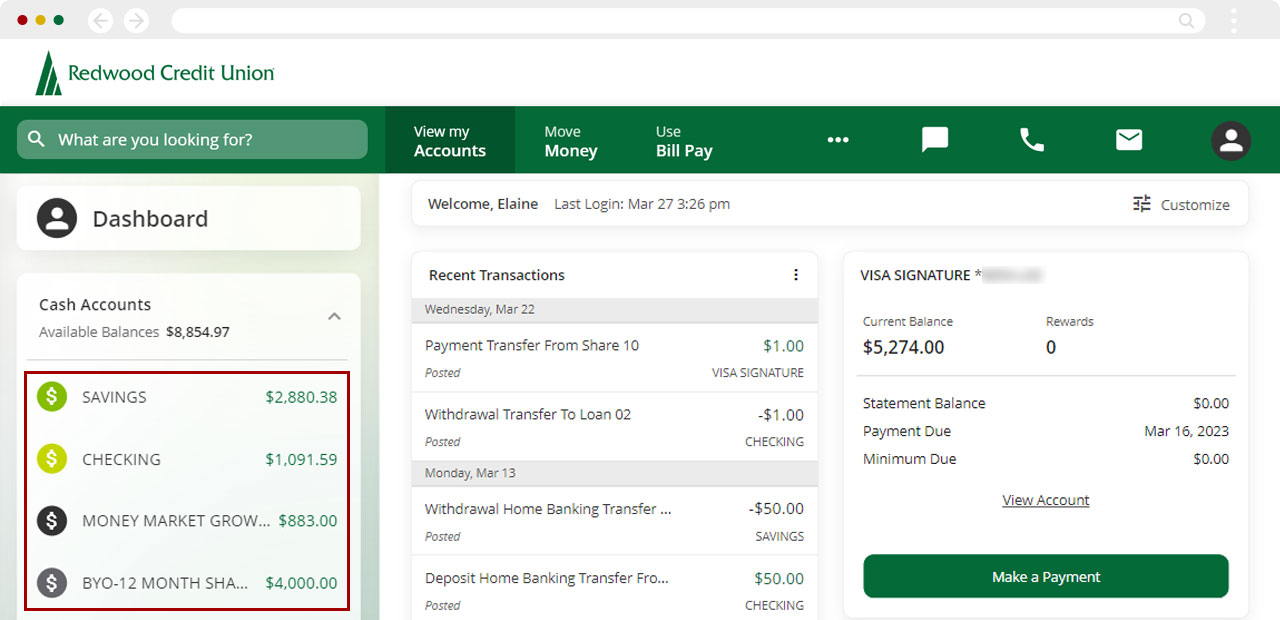Viewport: 1280px width, 620px height.
Task: Click the browser address bar search icon
Action: coord(1187,20)
